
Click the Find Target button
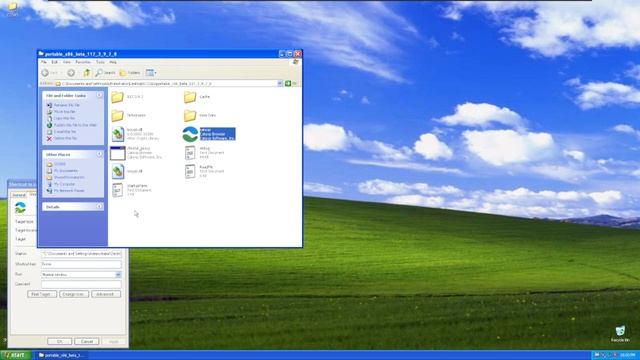pyautogui.click(x=42, y=294)
